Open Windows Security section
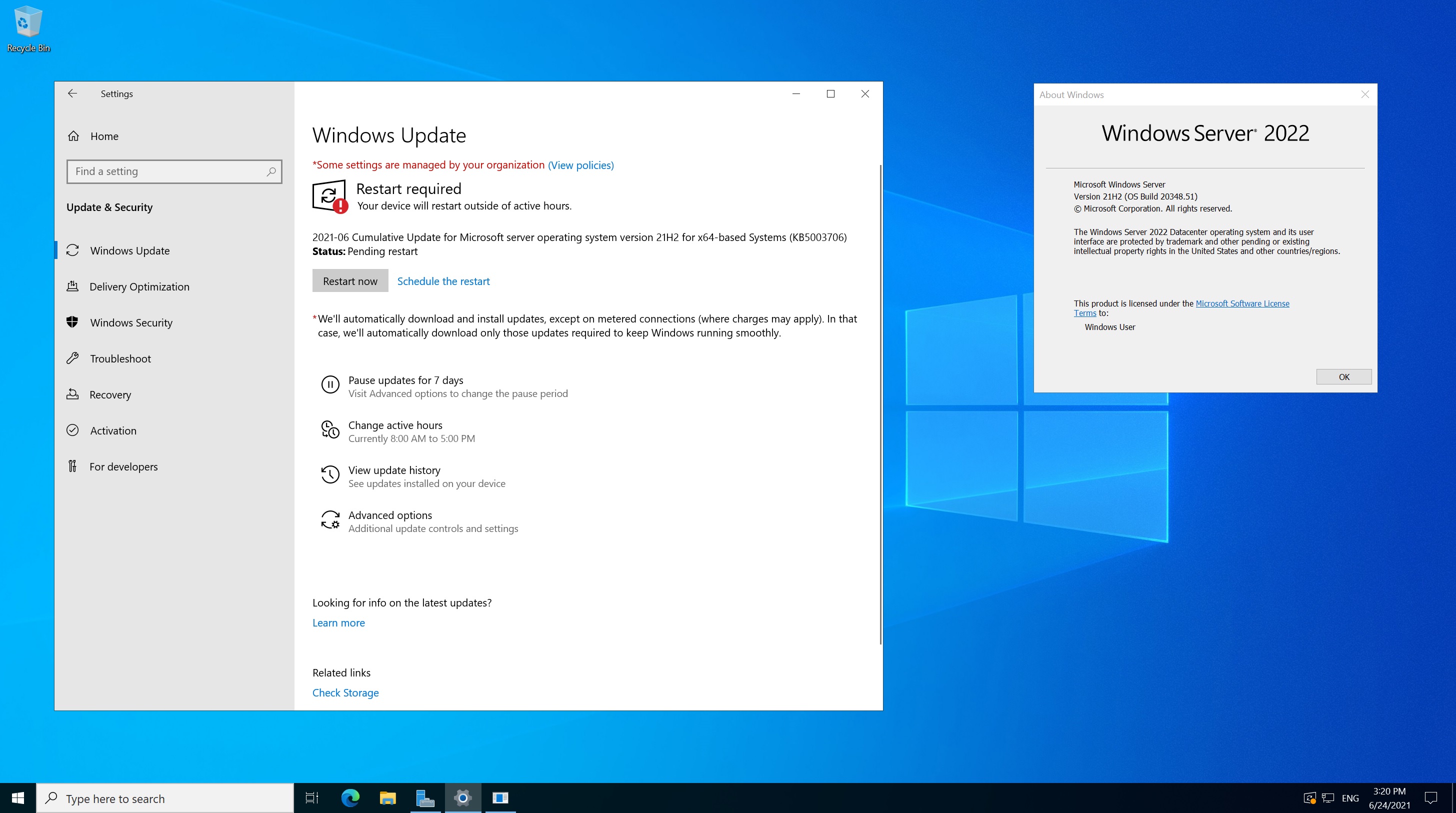Viewport: 1456px width, 813px height. tap(174, 322)
